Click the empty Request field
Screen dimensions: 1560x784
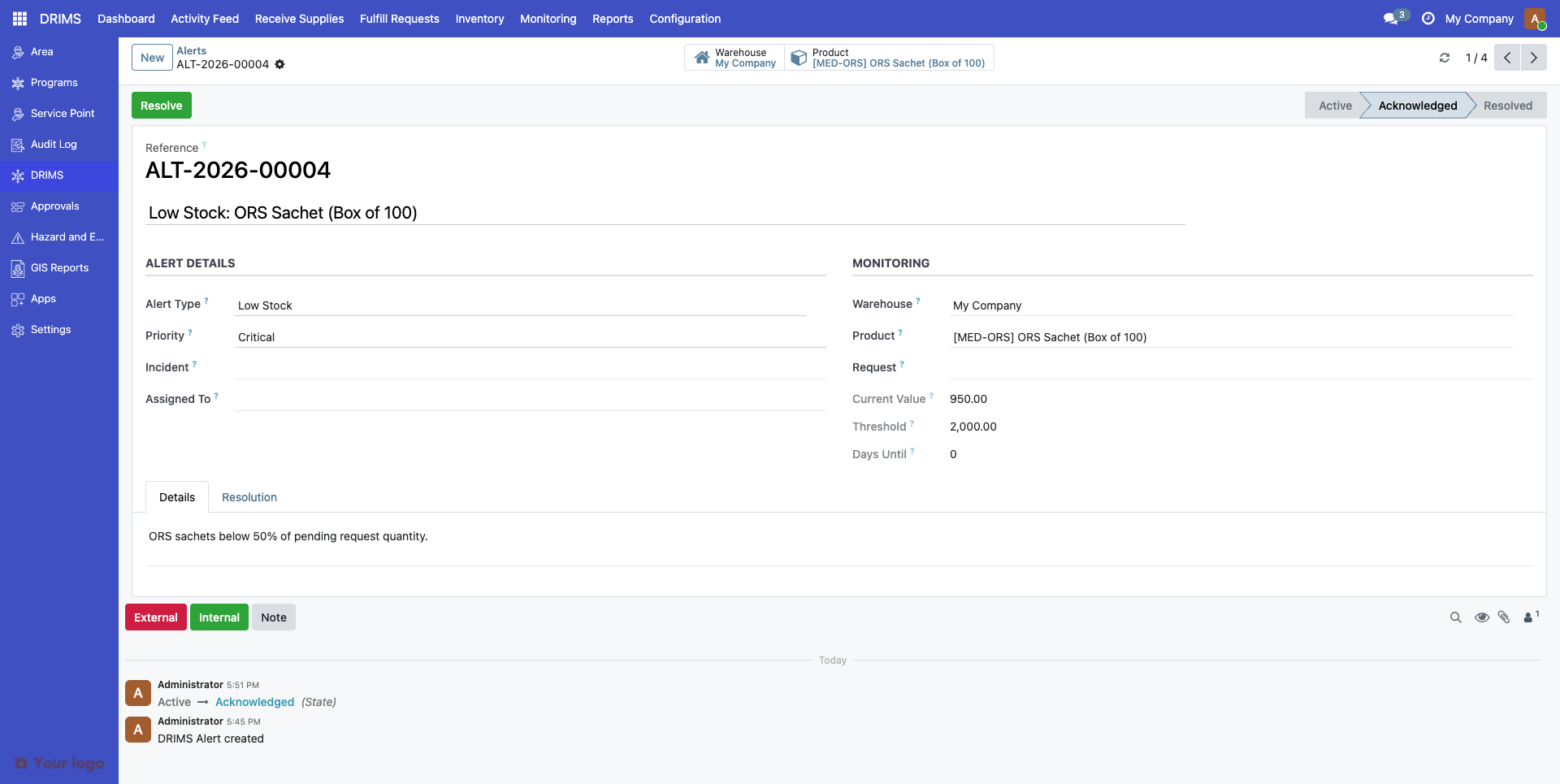point(1241,368)
